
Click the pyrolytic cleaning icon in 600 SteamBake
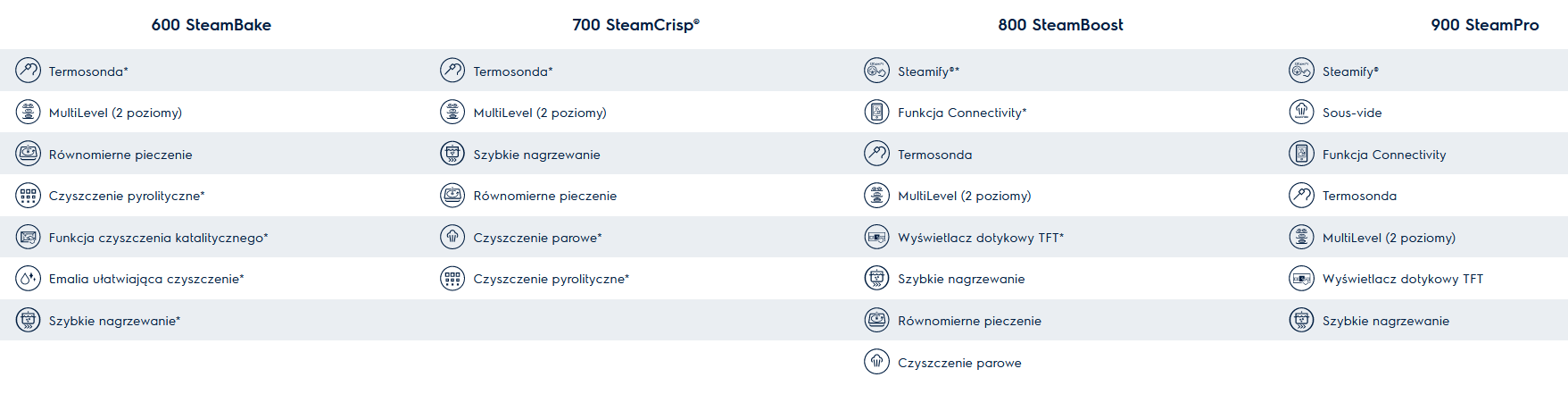coord(29,196)
